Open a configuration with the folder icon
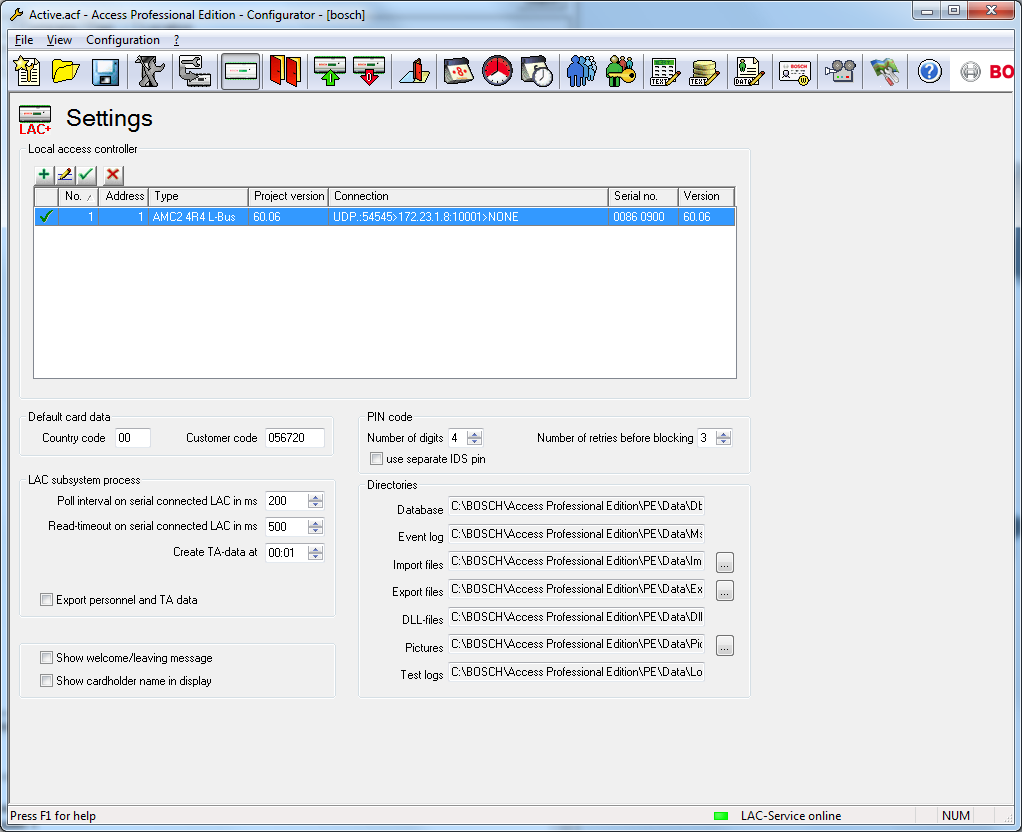This screenshot has width=1023, height=832. [x=66, y=71]
